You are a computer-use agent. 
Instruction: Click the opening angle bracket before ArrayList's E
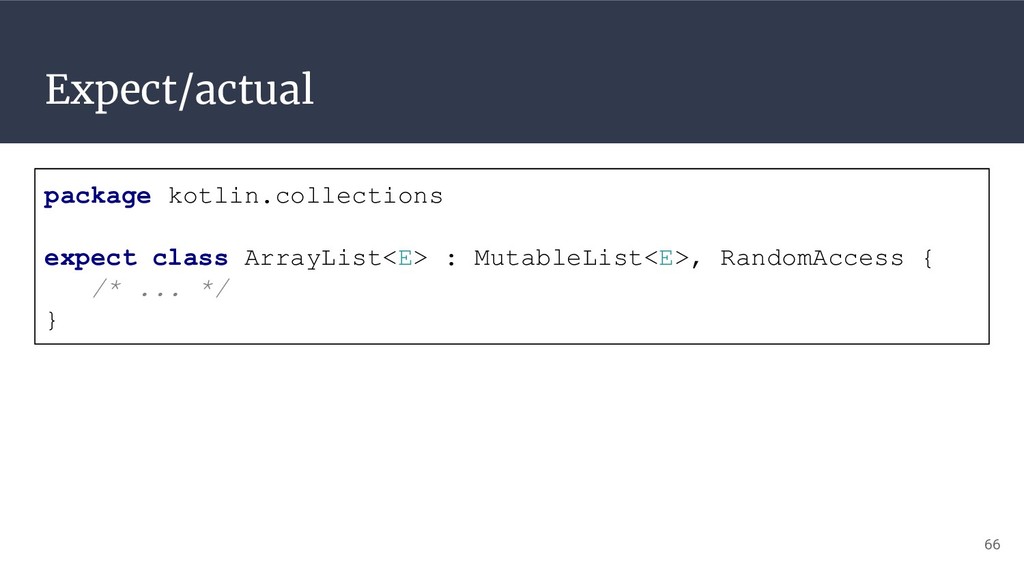(390, 258)
